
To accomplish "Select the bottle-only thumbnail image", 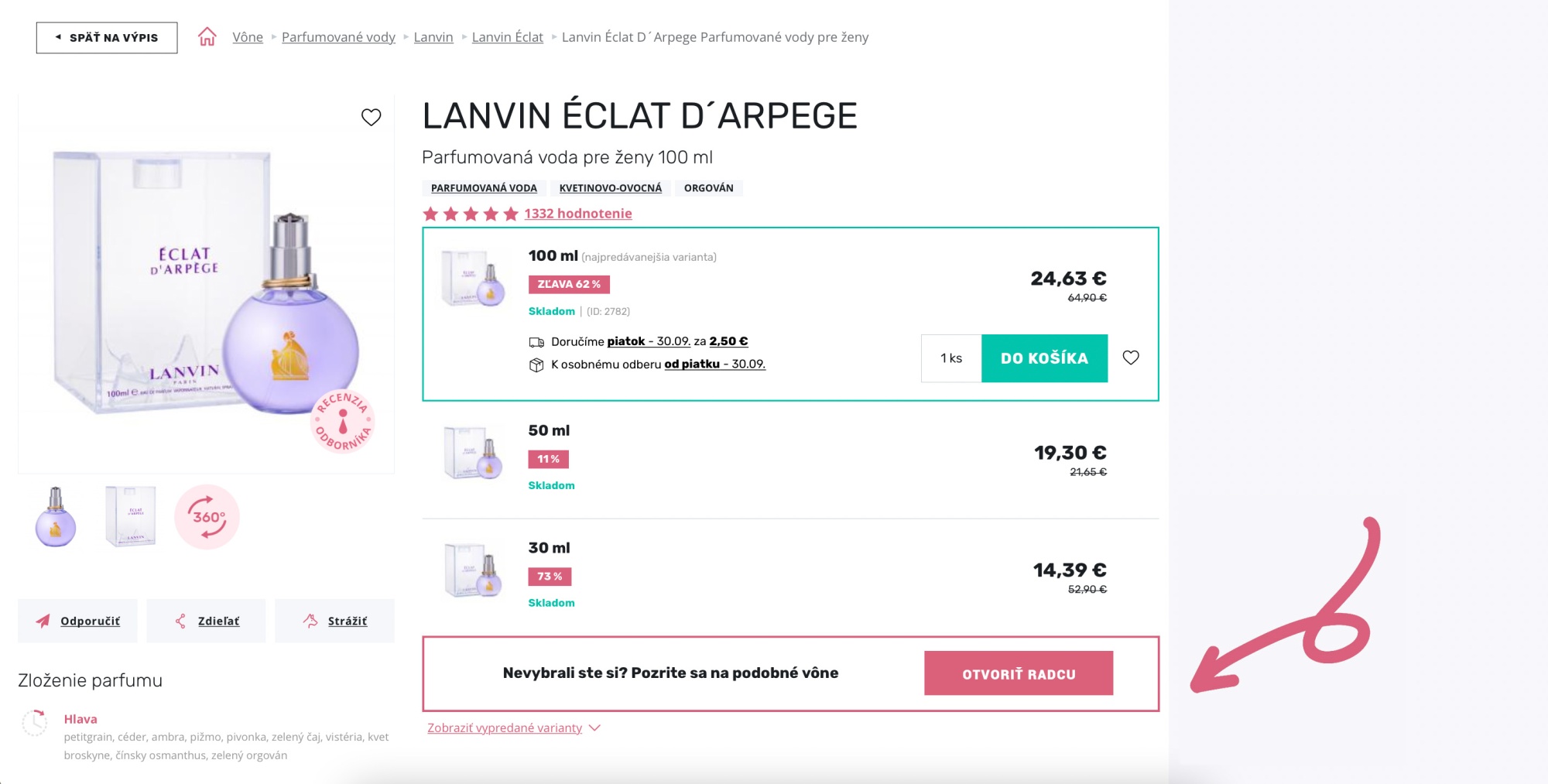I will point(56,517).
